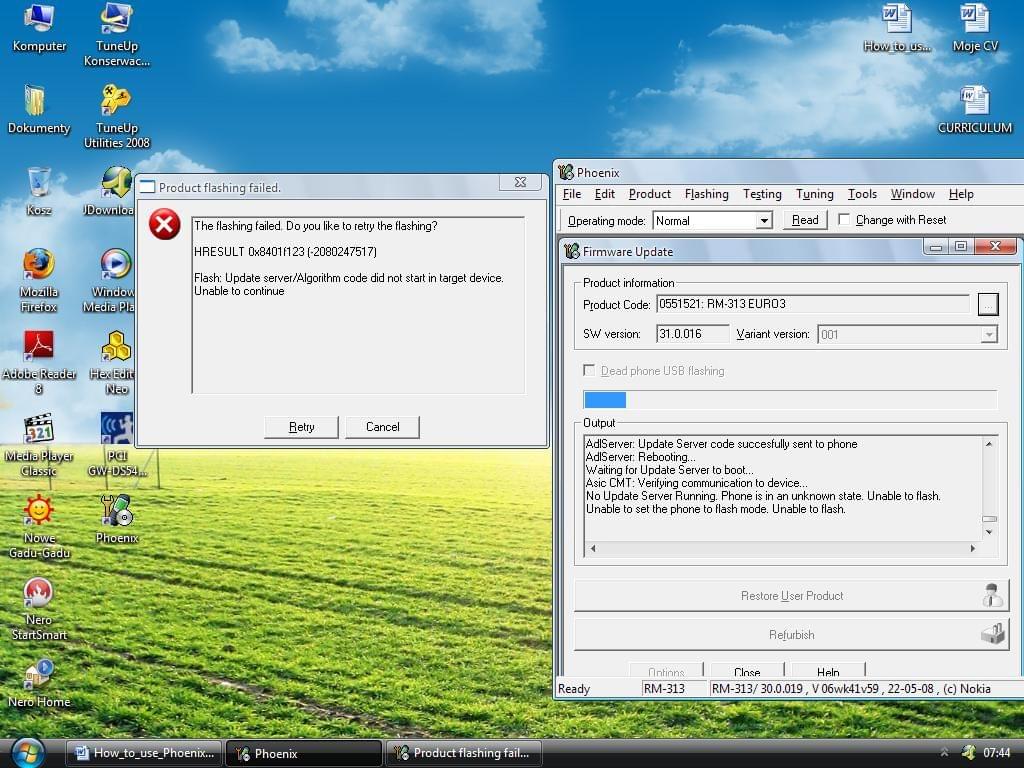
Task: Expand the Variant version dropdown
Action: pos(989,334)
